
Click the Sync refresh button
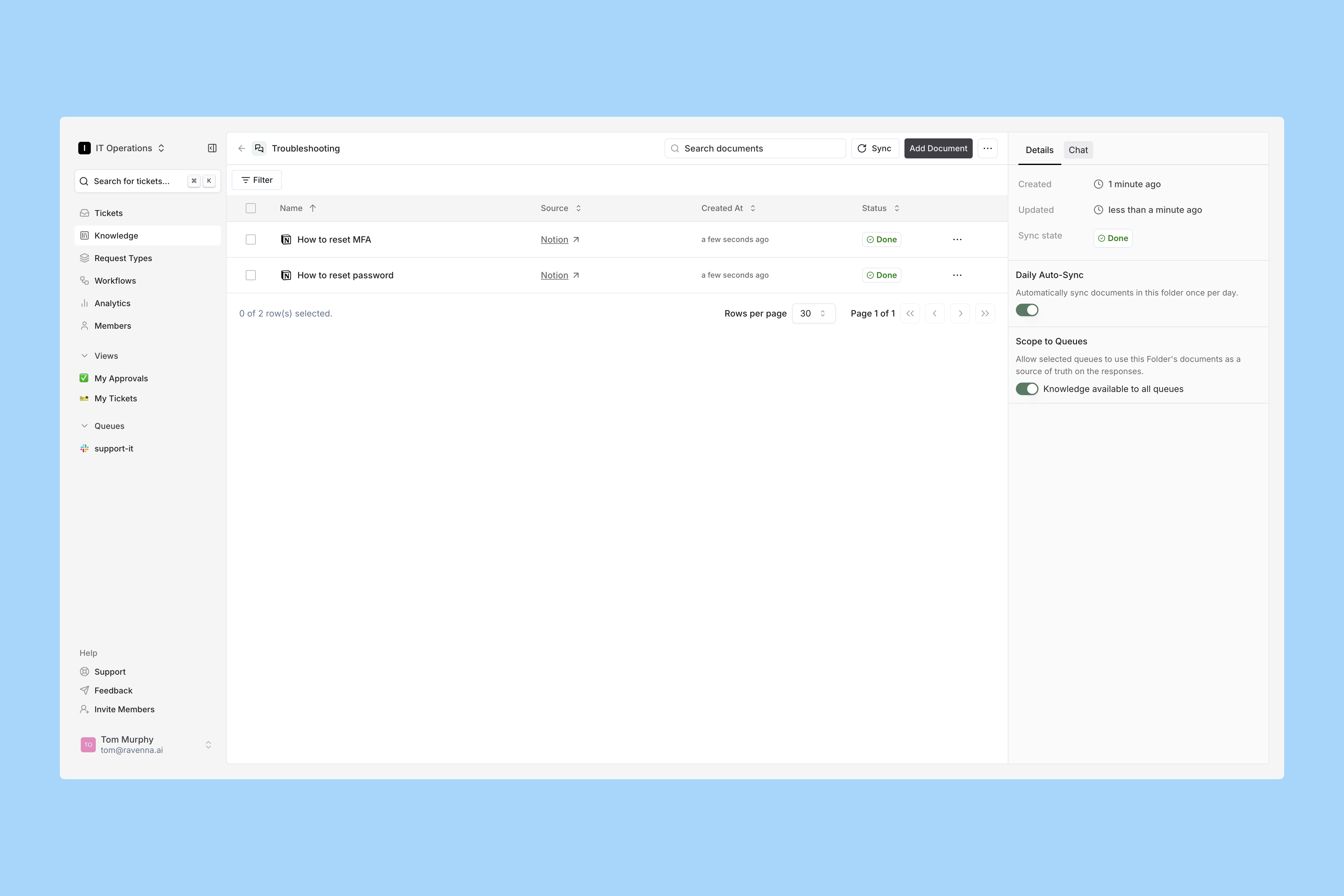(x=874, y=149)
